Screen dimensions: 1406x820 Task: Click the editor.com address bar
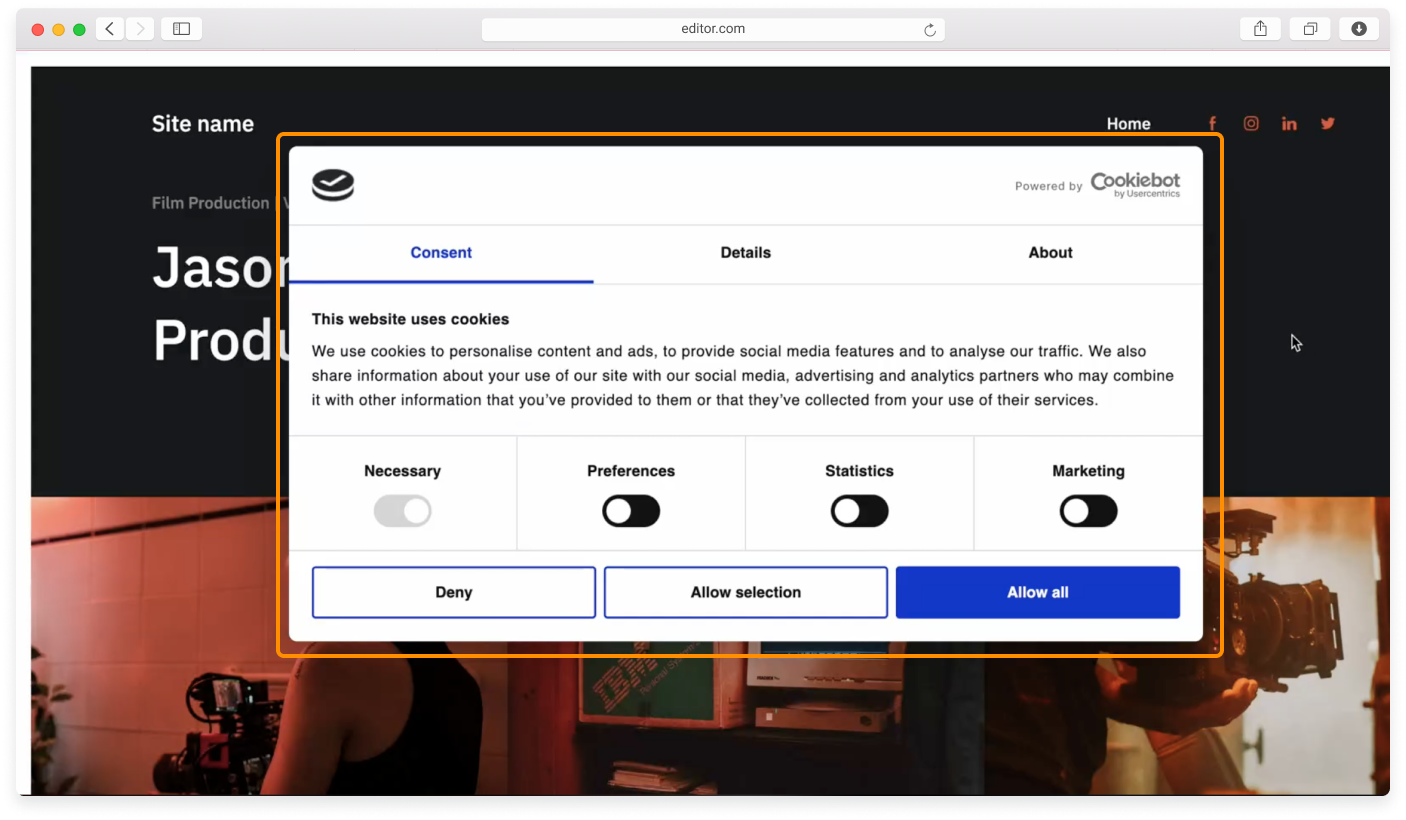tap(713, 28)
